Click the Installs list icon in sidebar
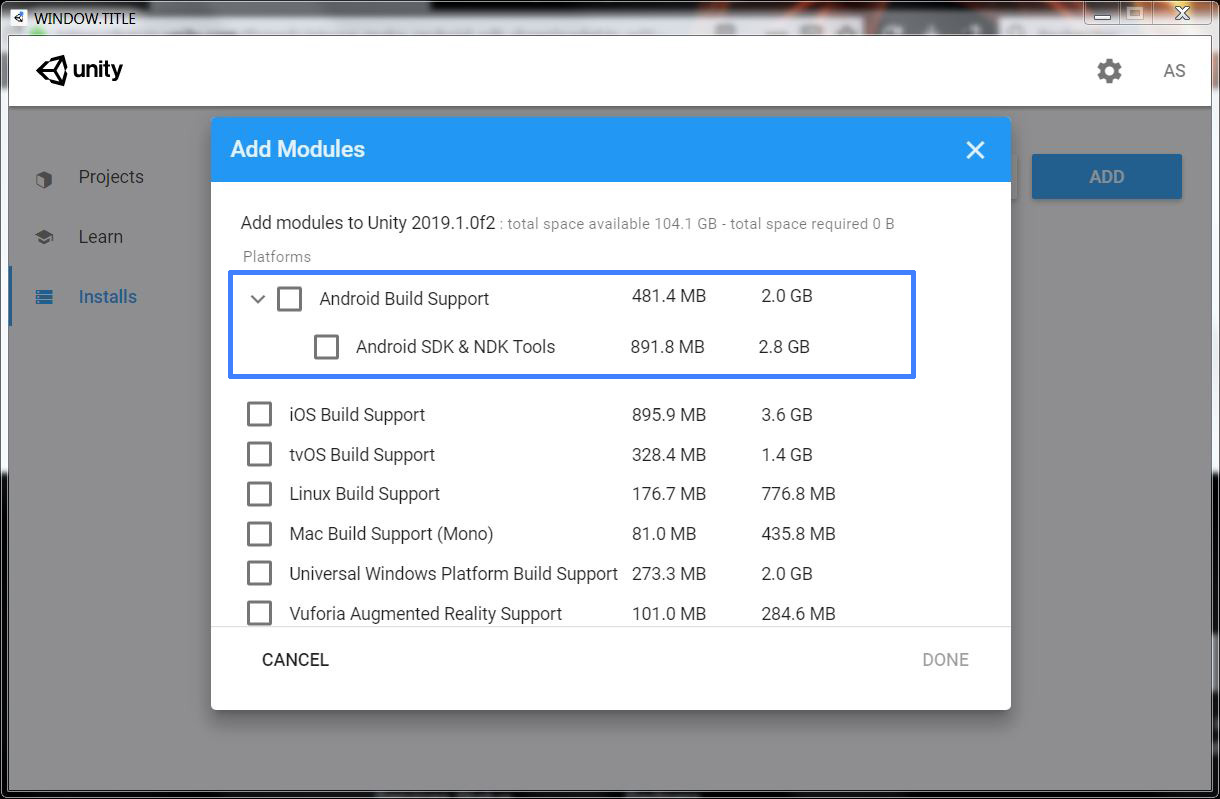Image resolution: width=1220 pixels, height=799 pixels. point(44,297)
